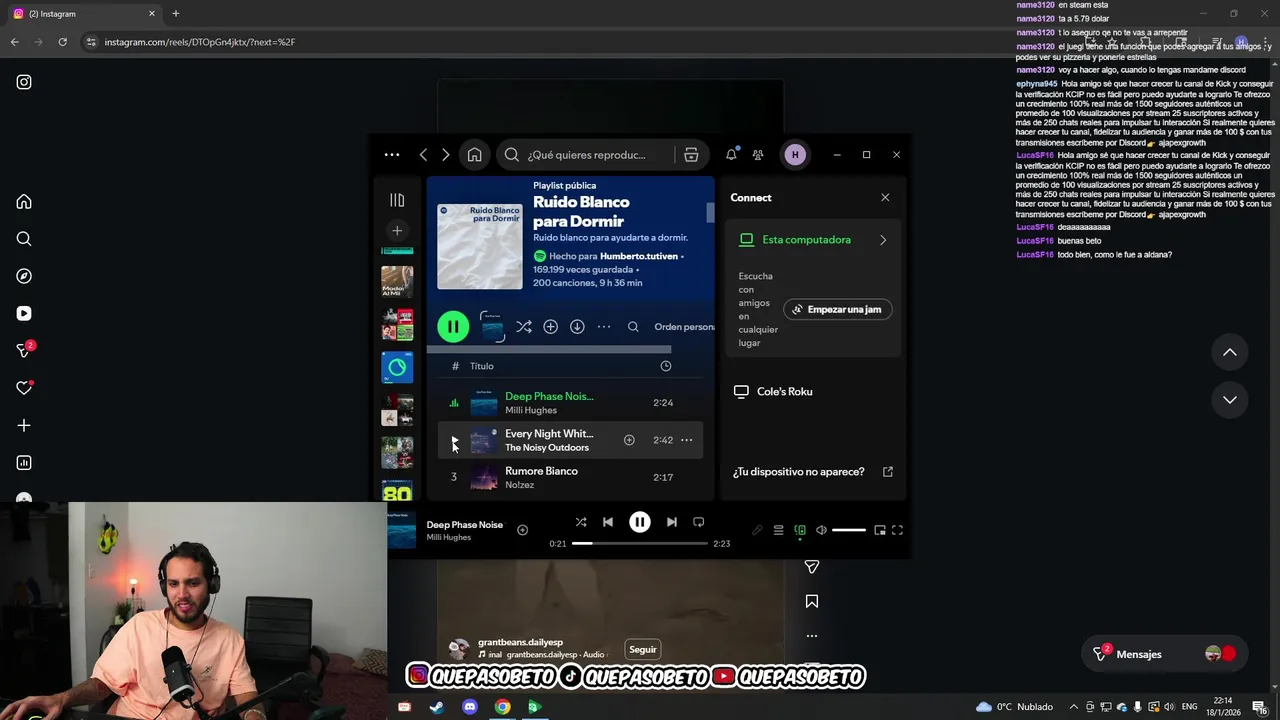Click Empezar una jam button

pos(837,310)
